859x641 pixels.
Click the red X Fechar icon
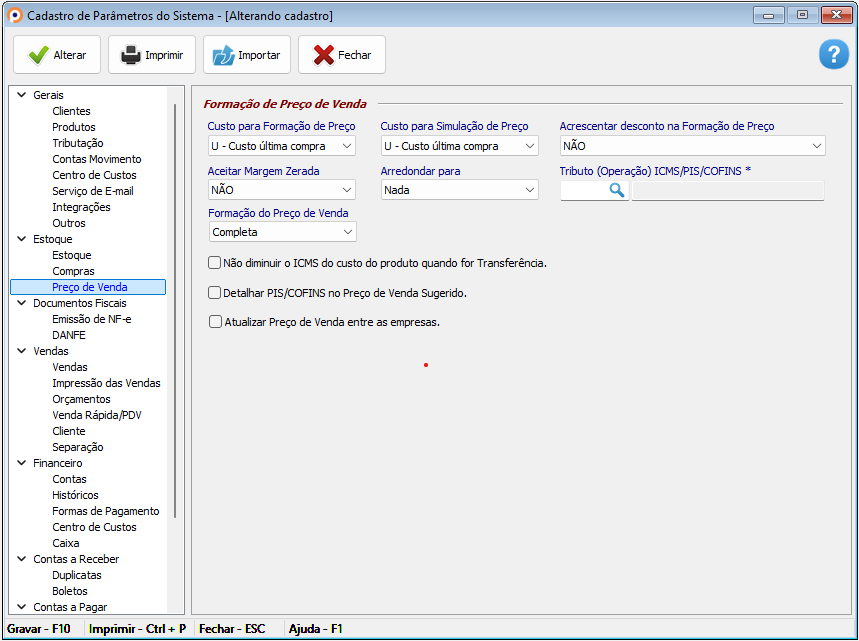(x=323, y=56)
